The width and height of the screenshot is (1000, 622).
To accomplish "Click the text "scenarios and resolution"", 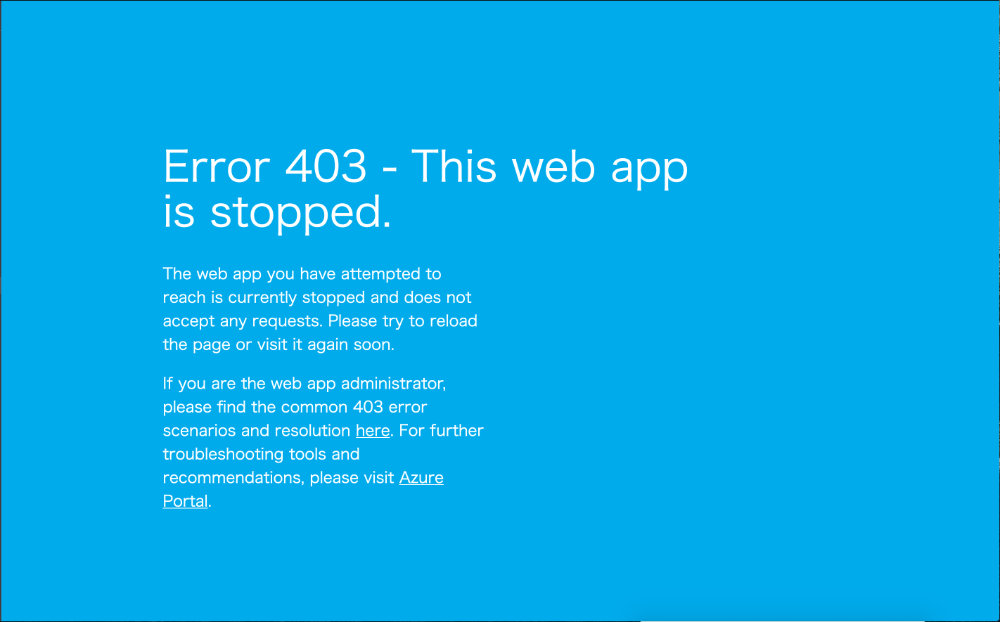I will point(256,431).
